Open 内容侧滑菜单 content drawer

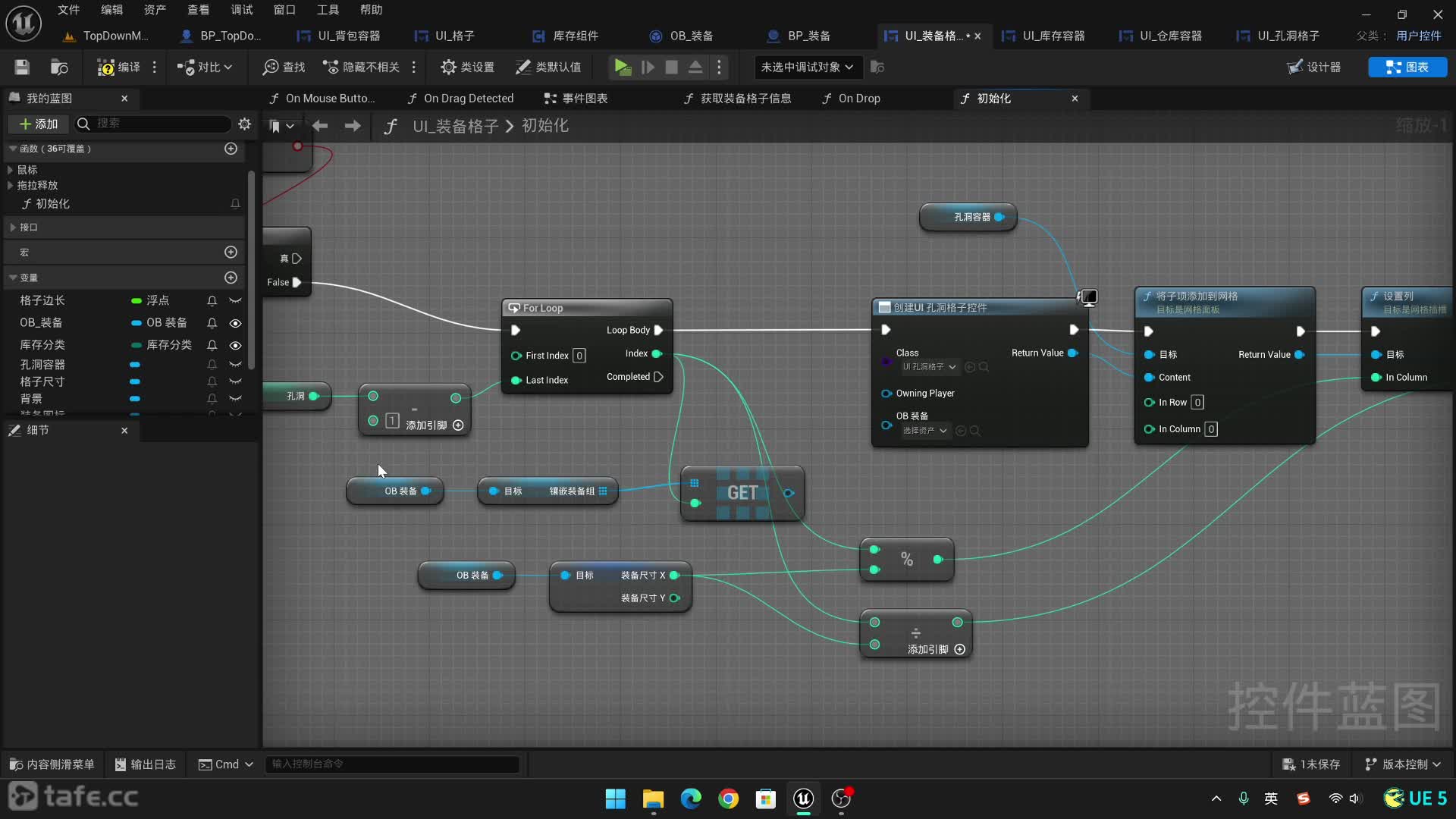[x=52, y=764]
